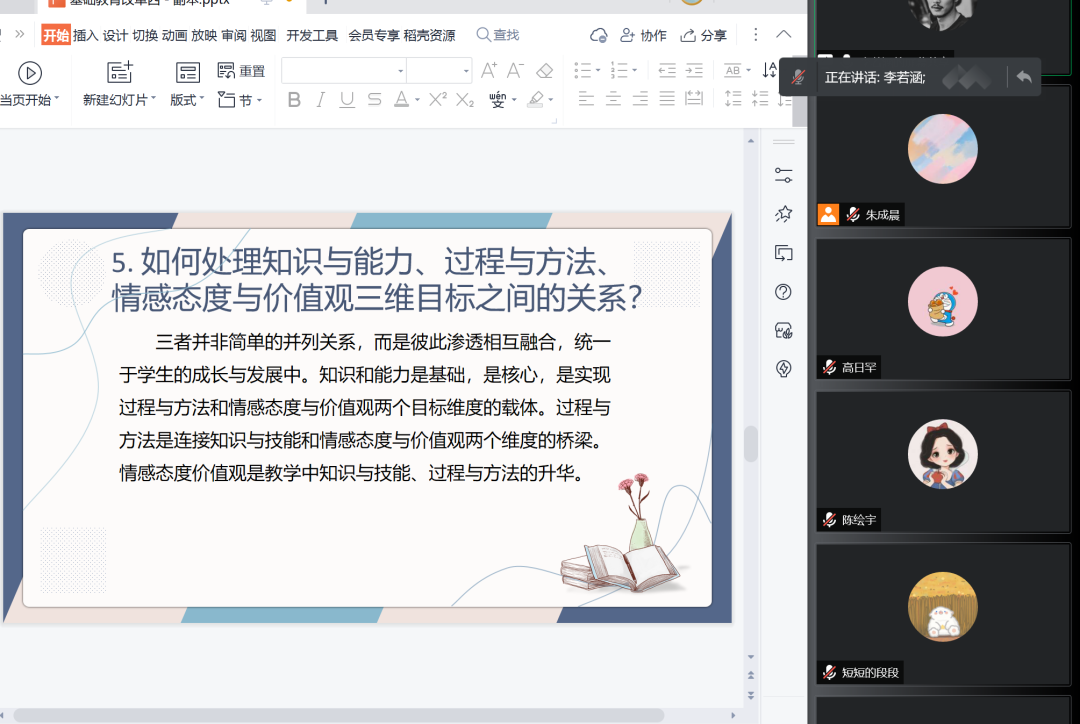Click the 分享 share button
The image size is (1080, 724).
(x=704, y=35)
